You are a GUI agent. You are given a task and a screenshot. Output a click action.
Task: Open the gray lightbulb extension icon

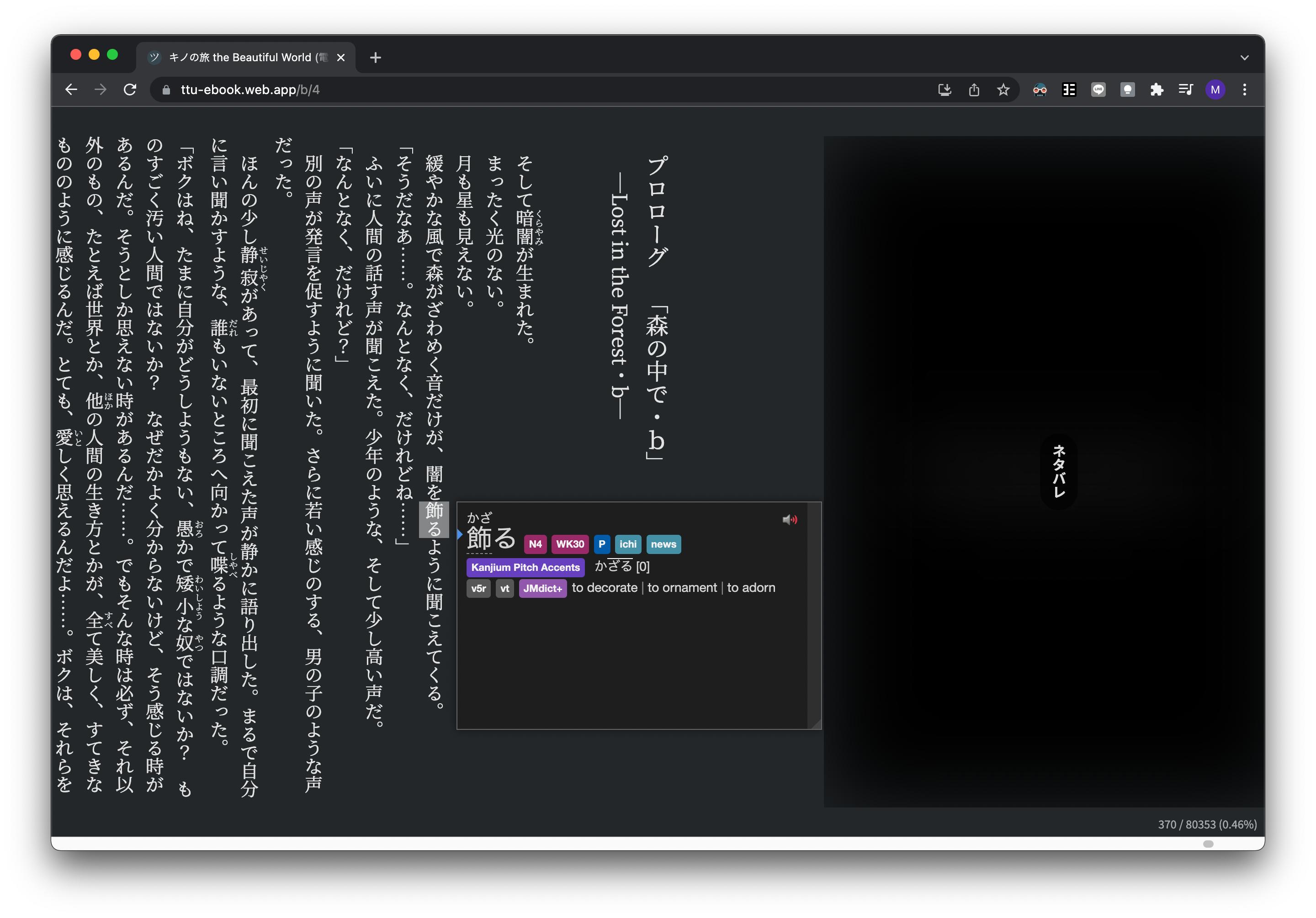click(x=1127, y=90)
